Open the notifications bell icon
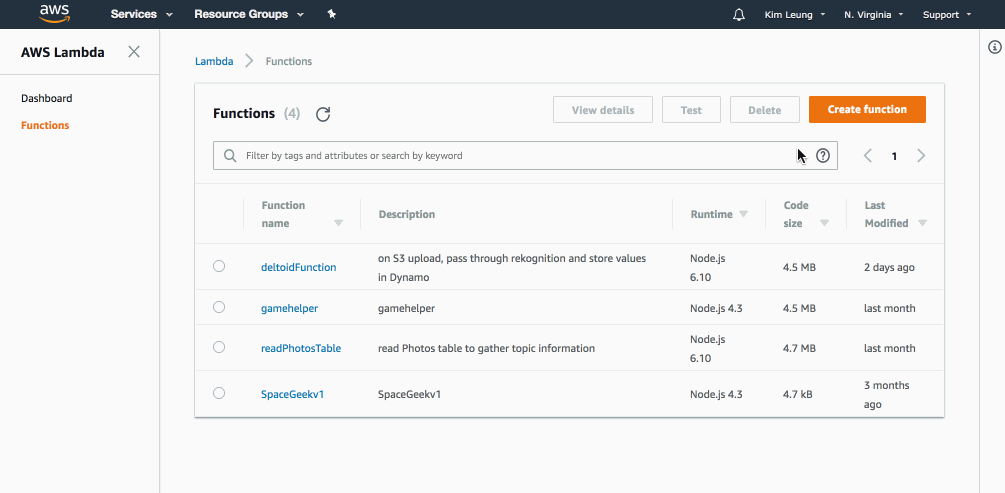The height and width of the screenshot is (493, 1005). coord(738,15)
